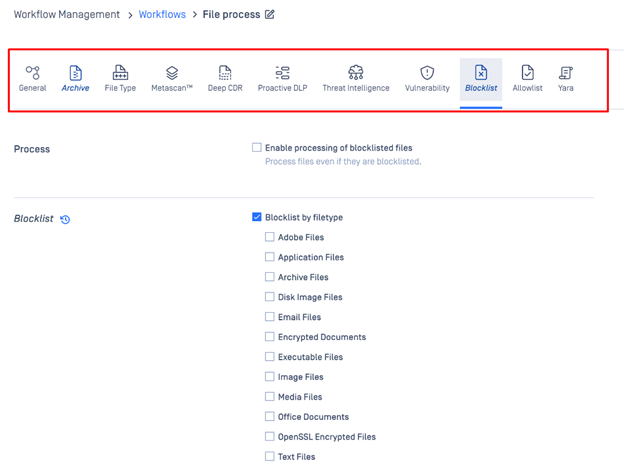Reset Blocklist settings with the restore icon
The image size is (624, 465).
(x=65, y=219)
